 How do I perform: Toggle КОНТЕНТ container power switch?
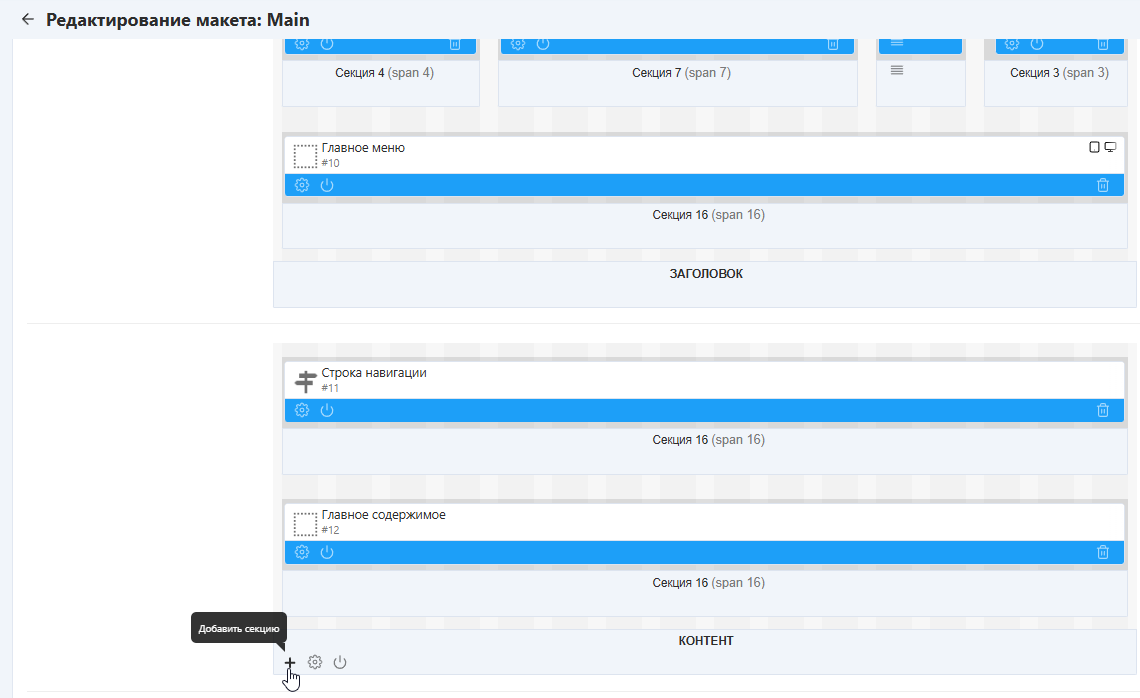pos(340,662)
